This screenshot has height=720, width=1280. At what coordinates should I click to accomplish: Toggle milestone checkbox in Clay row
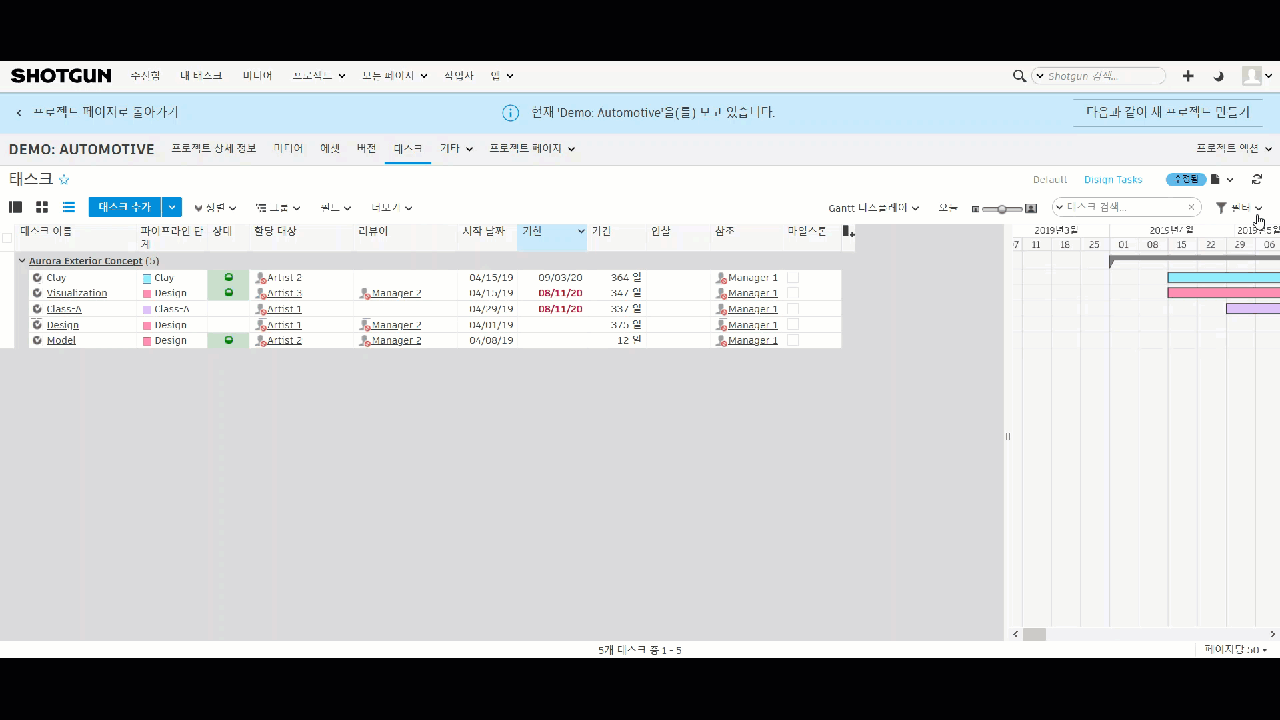point(793,278)
